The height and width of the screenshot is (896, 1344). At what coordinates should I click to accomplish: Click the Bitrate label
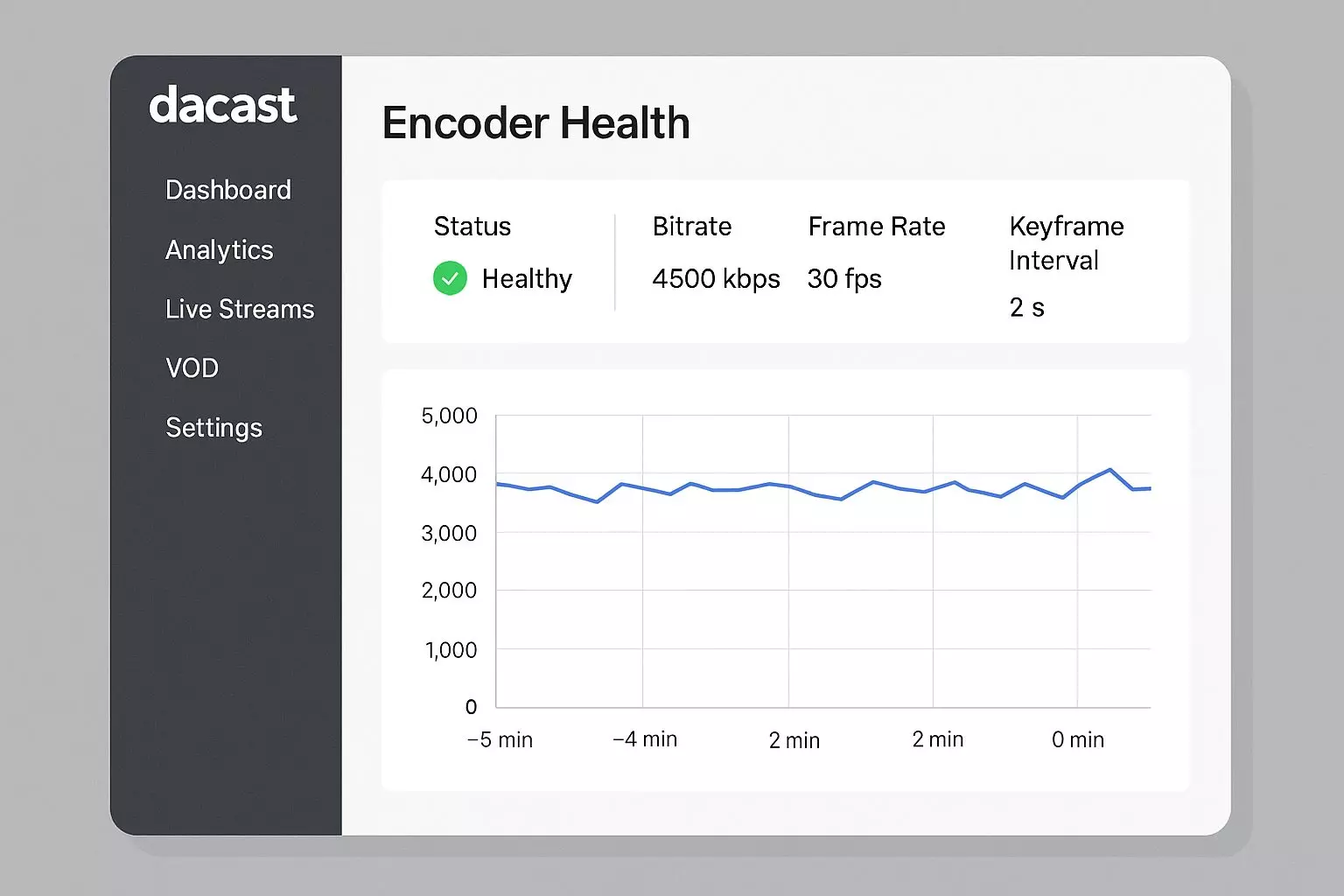coord(691,227)
